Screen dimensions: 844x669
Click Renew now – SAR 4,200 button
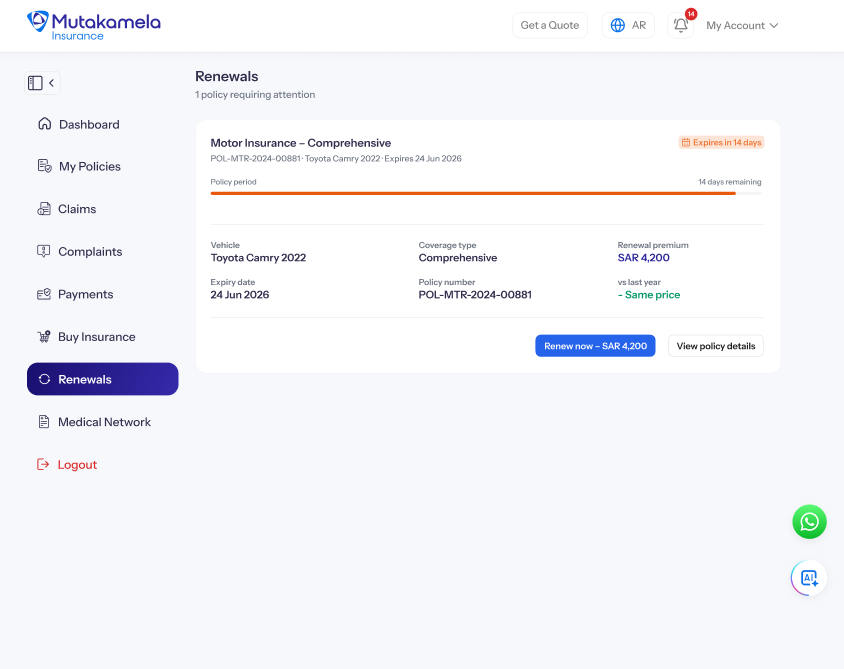tap(595, 346)
